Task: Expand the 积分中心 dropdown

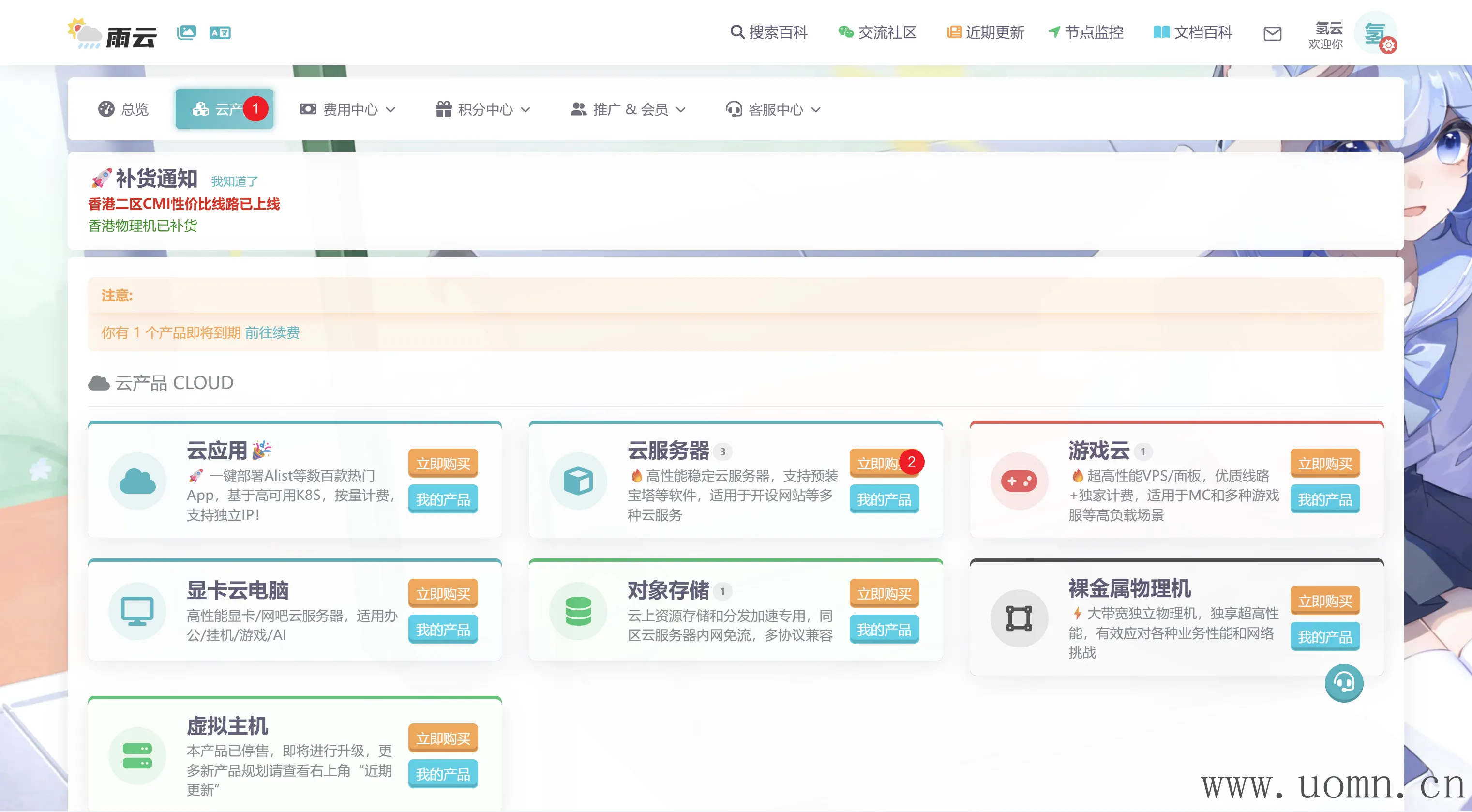Action: [x=483, y=109]
